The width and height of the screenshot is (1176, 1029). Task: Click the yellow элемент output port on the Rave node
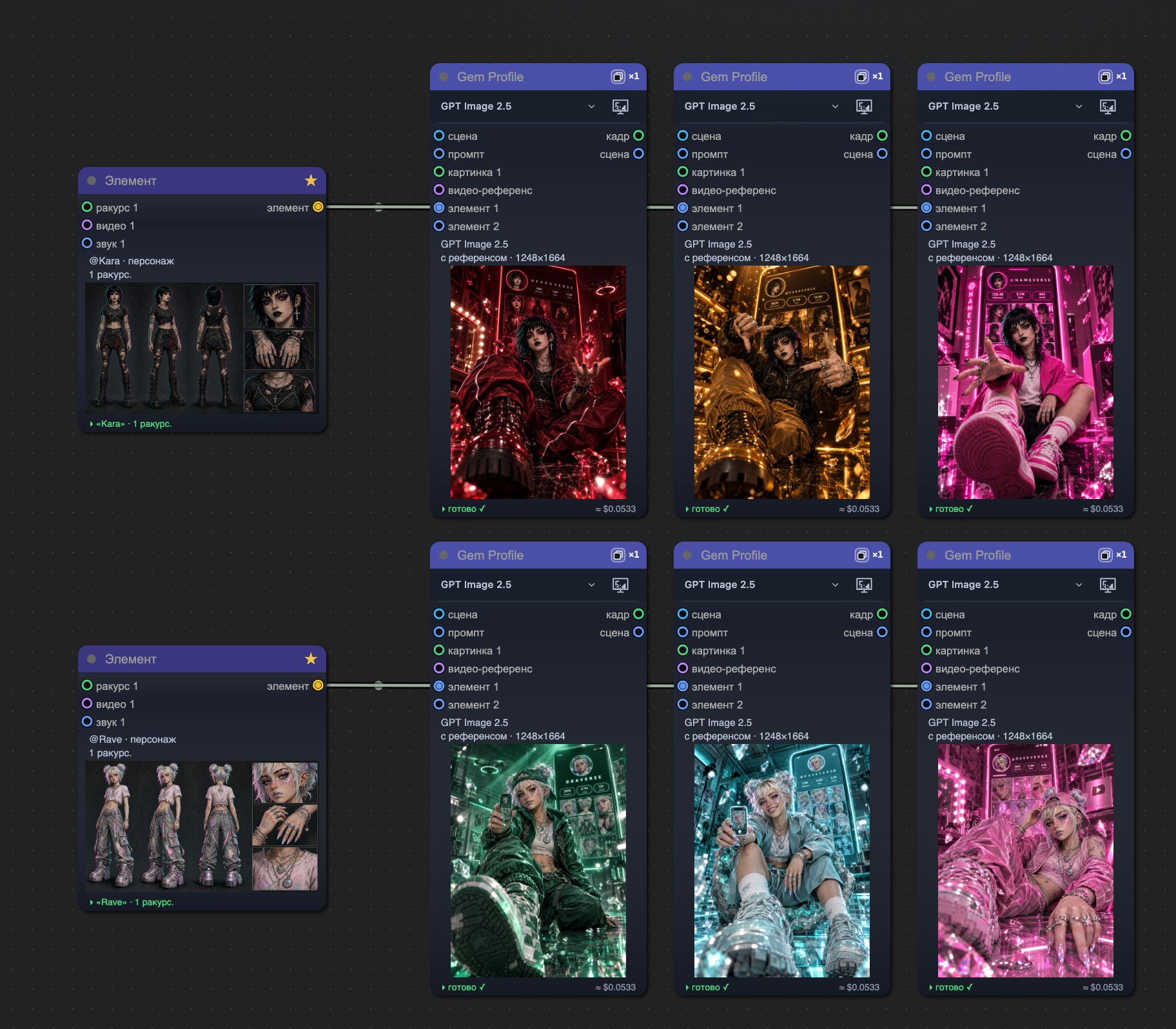tap(318, 685)
